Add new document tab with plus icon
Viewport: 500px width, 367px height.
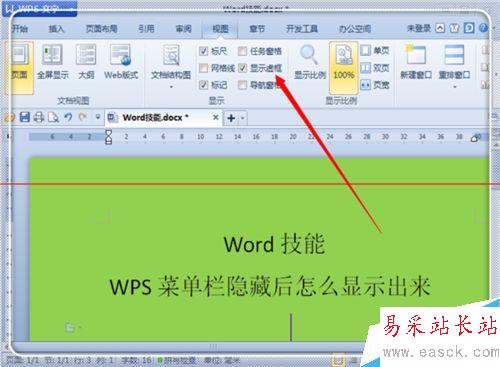click(231, 118)
